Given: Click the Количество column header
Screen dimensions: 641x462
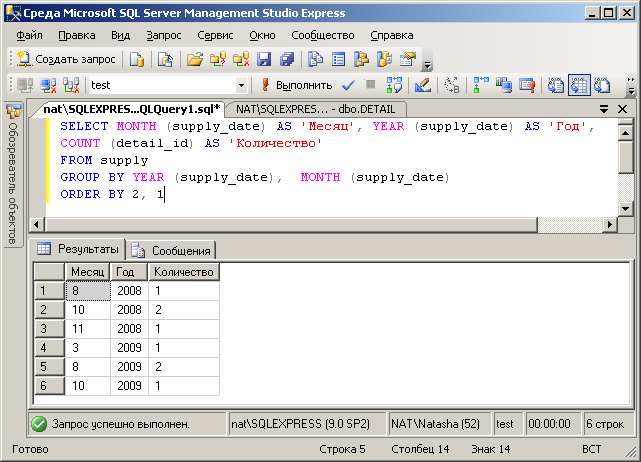Looking at the screenshot, I should click(x=184, y=272).
